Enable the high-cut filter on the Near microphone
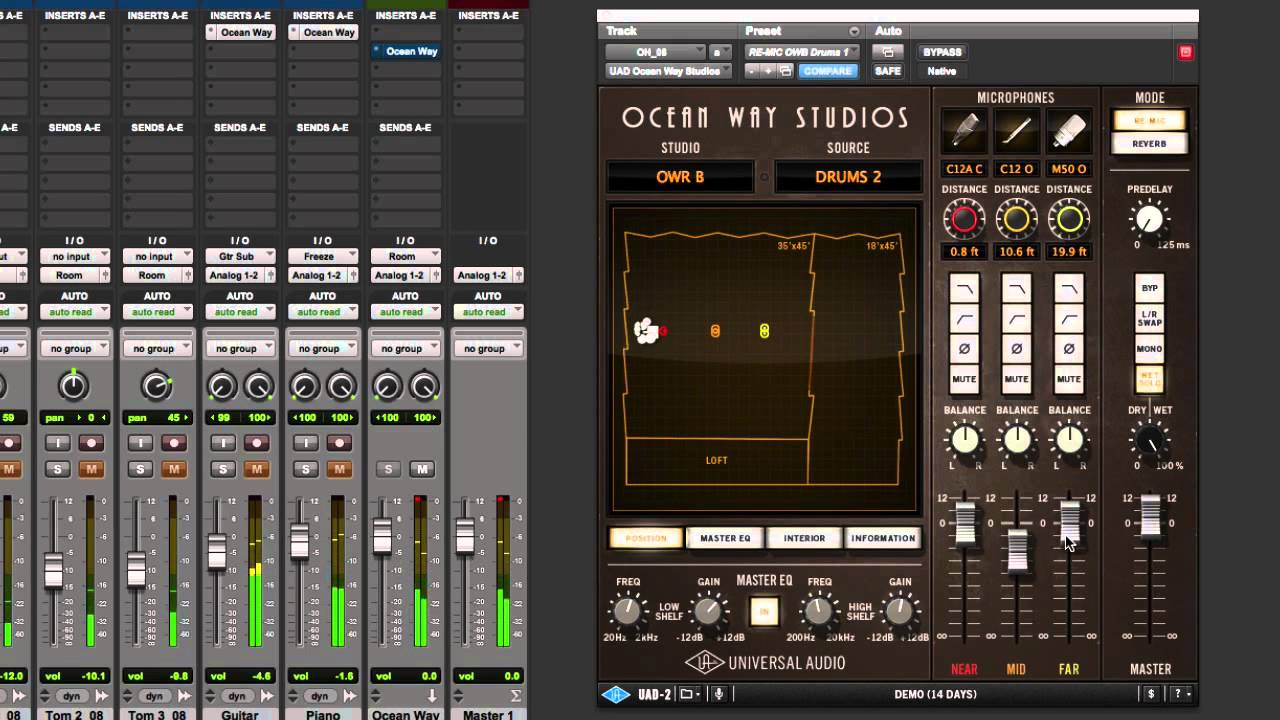 pos(965,289)
